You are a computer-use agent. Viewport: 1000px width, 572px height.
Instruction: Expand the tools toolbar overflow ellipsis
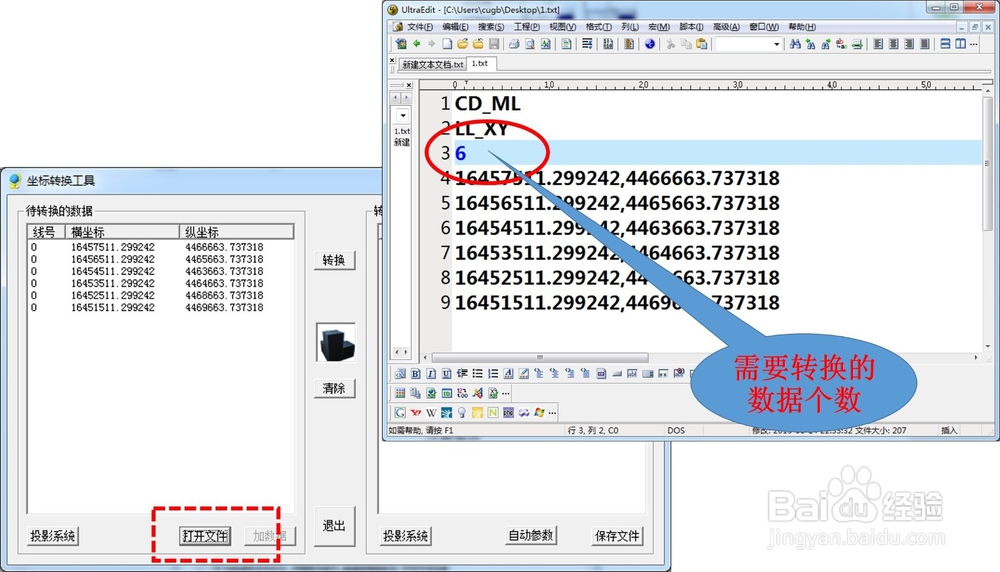(x=506, y=393)
